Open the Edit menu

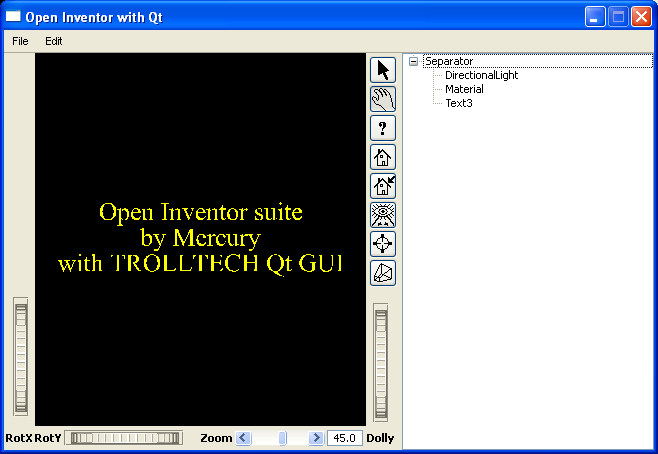pyautogui.click(x=53, y=41)
